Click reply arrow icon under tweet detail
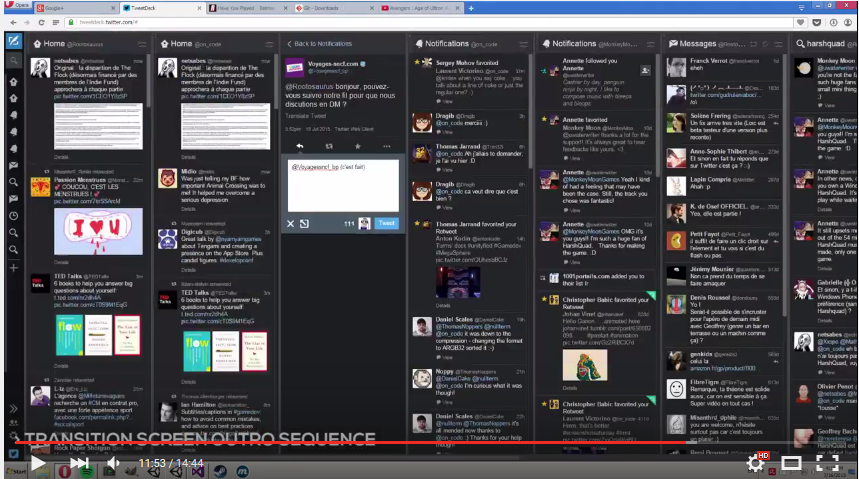This screenshot has height=479, width=859. tap(300, 146)
